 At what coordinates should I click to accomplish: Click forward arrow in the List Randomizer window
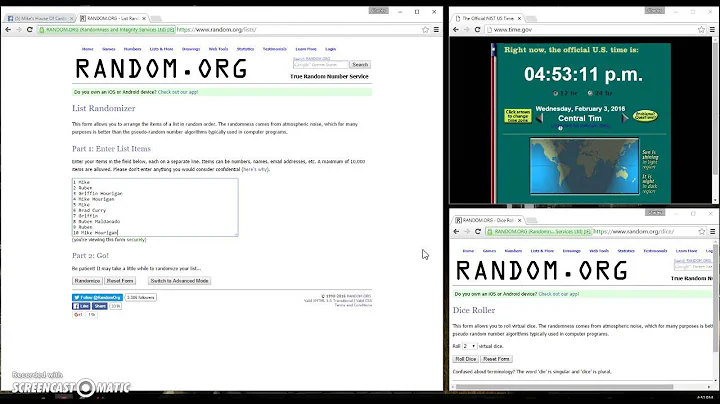click(x=19, y=29)
